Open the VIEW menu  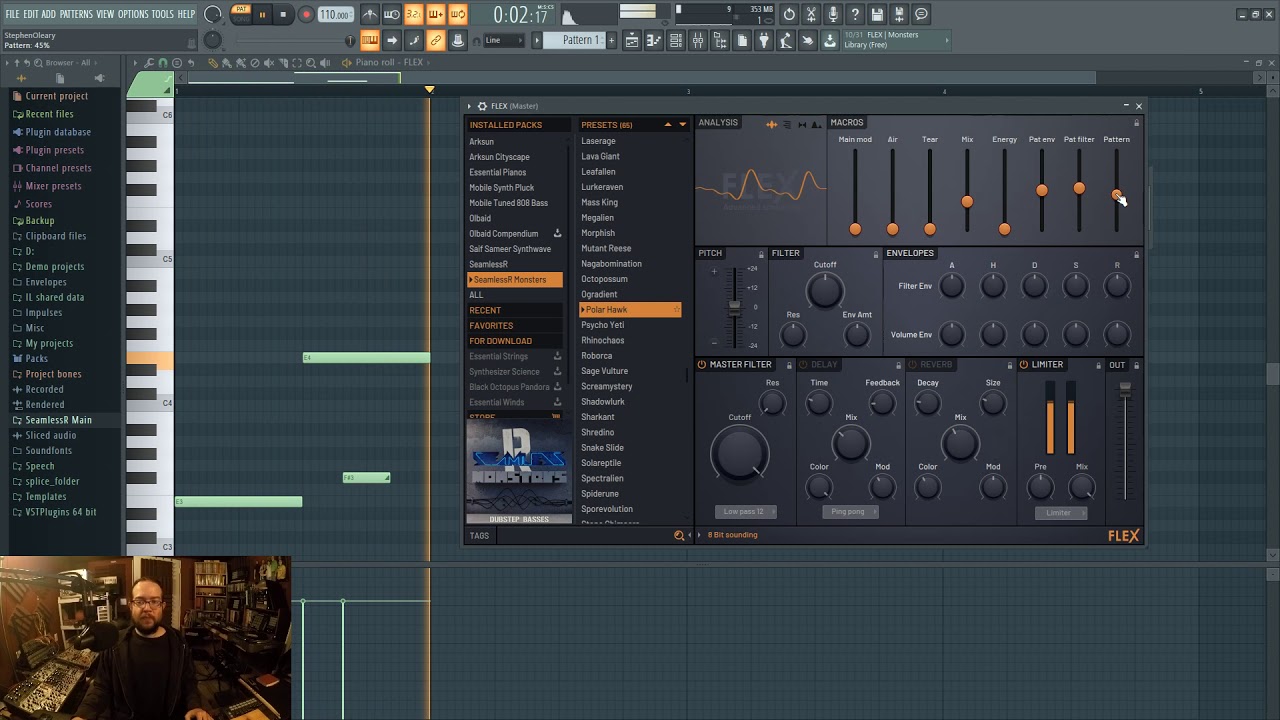click(105, 14)
